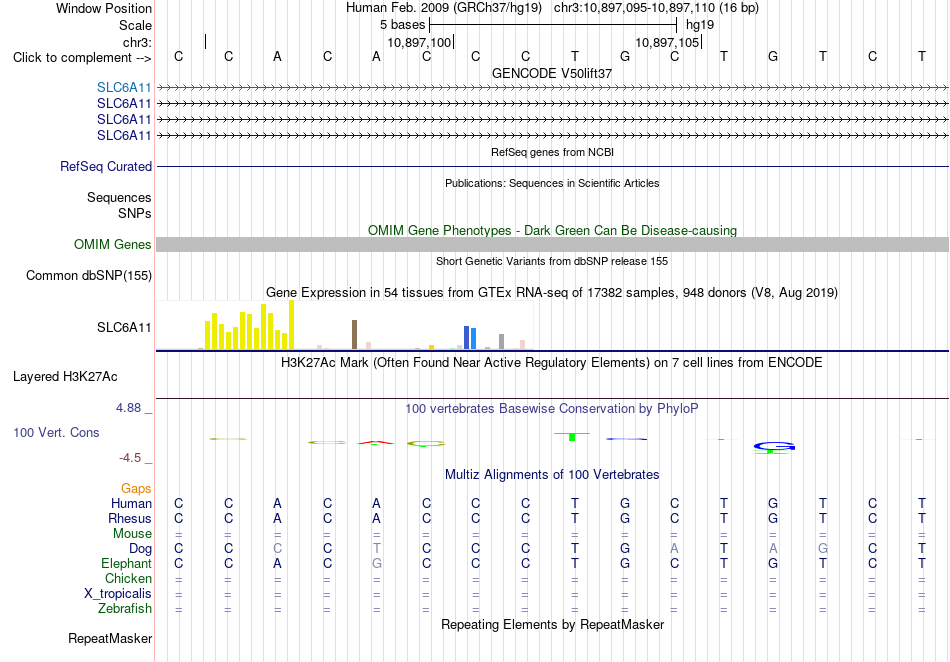Viewport: 950px width, 662px height.
Task: Click the brown bar in GTEx chart
Action: pyautogui.click(x=354, y=334)
